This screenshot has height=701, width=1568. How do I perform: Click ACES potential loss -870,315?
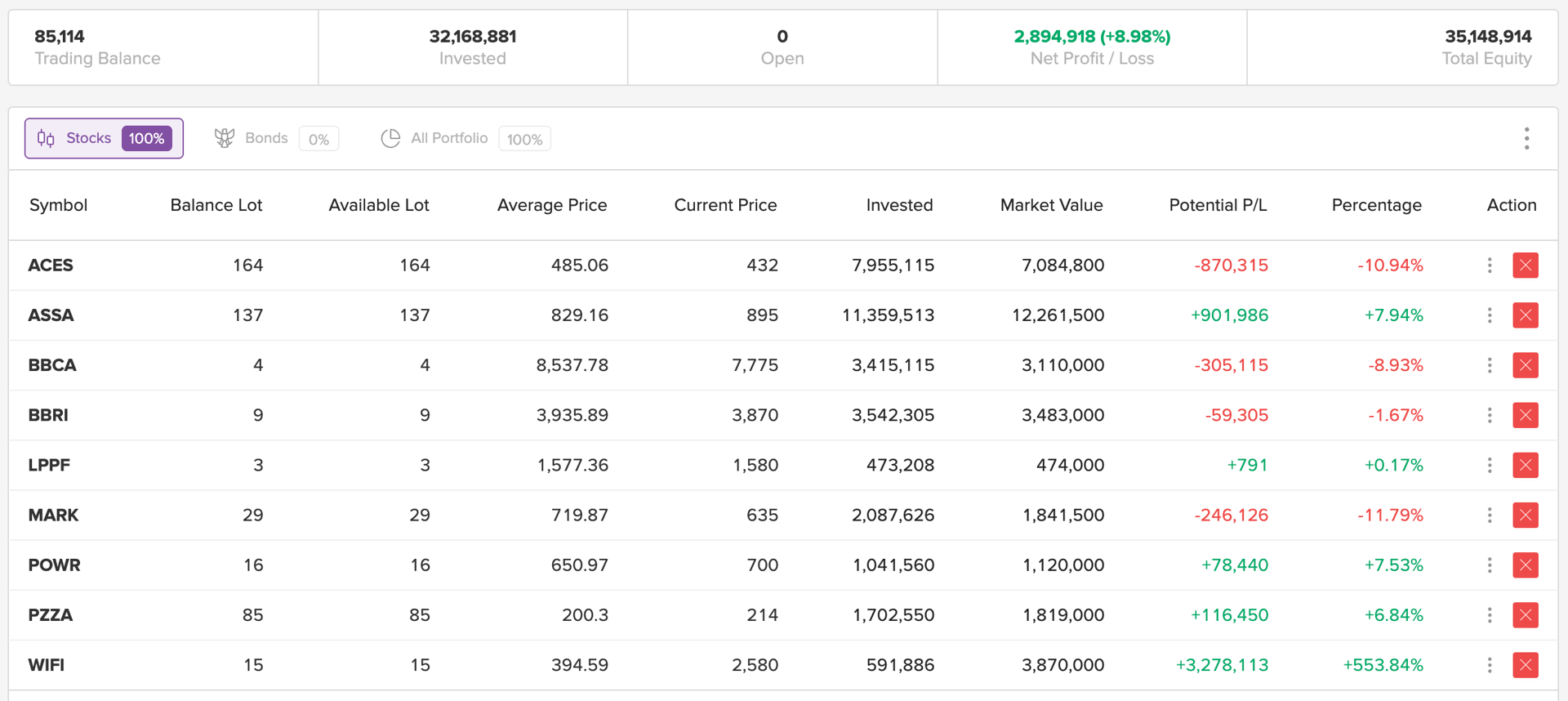1232,266
